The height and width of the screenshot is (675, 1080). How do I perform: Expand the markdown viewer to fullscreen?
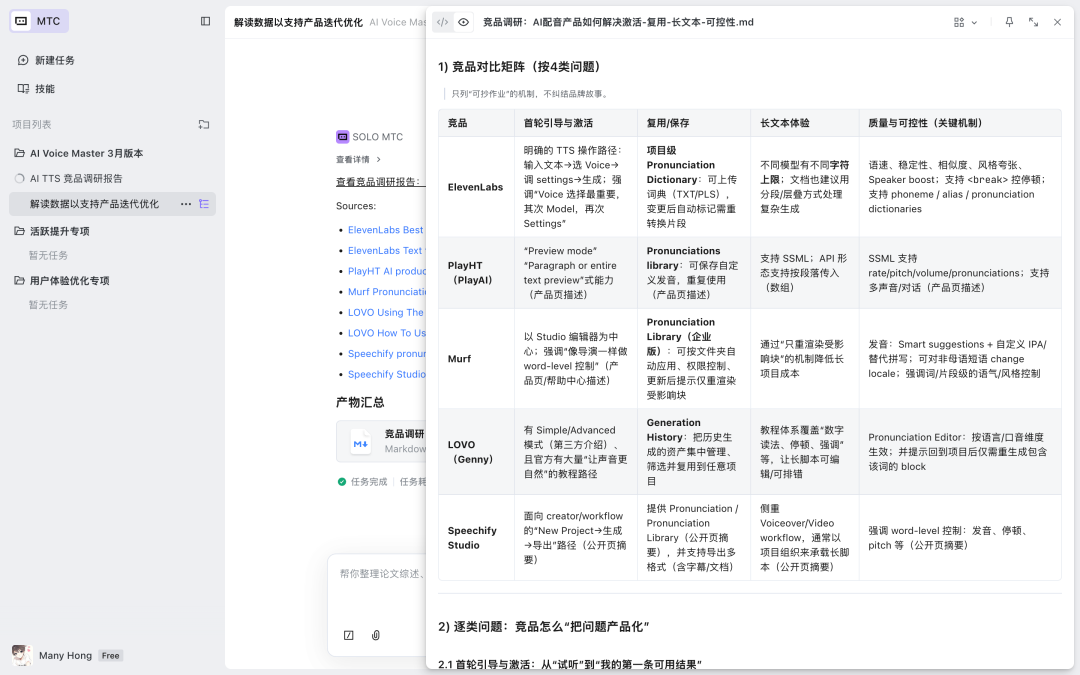[x=1034, y=21]
